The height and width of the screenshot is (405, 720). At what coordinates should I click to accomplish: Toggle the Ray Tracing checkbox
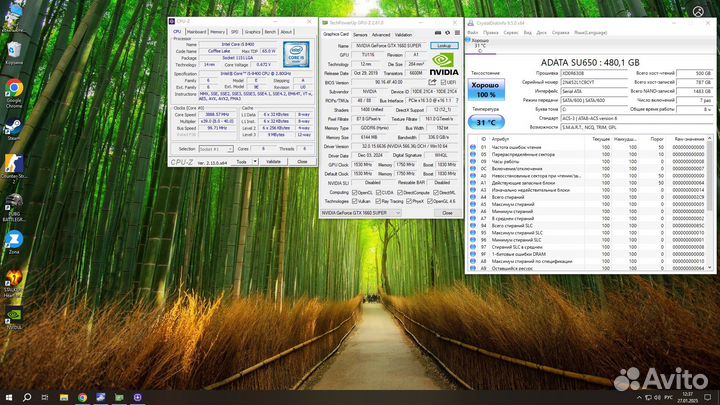tap(378, 201)
